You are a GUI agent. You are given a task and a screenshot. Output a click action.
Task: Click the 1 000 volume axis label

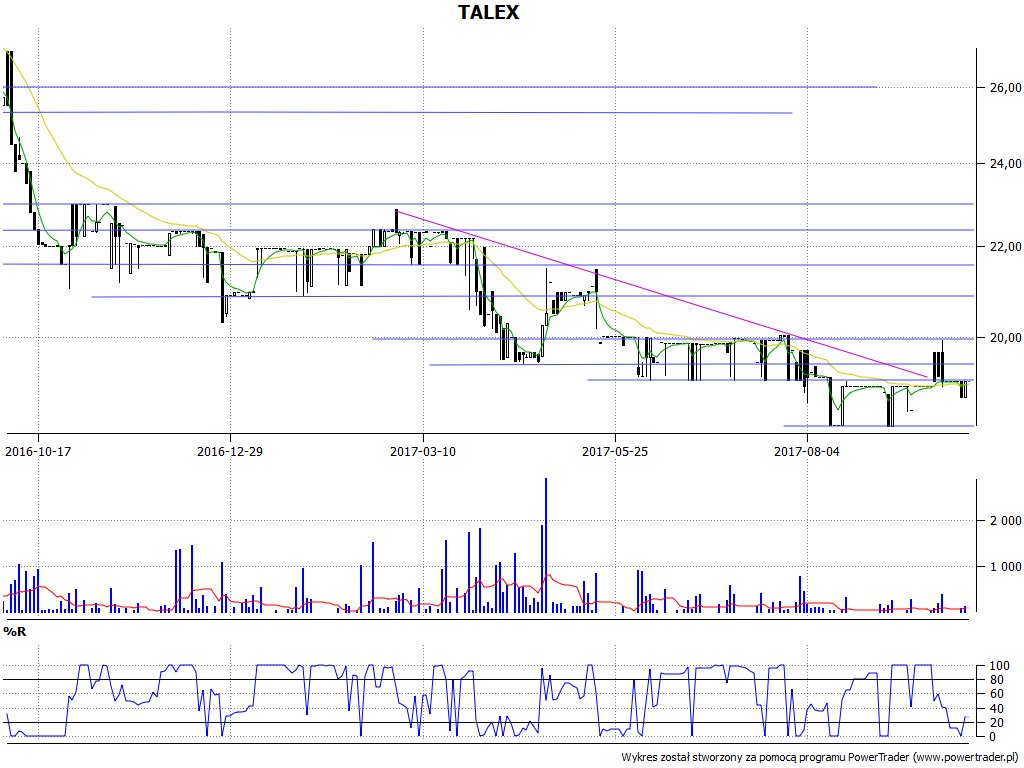(x=1006, y=567)
